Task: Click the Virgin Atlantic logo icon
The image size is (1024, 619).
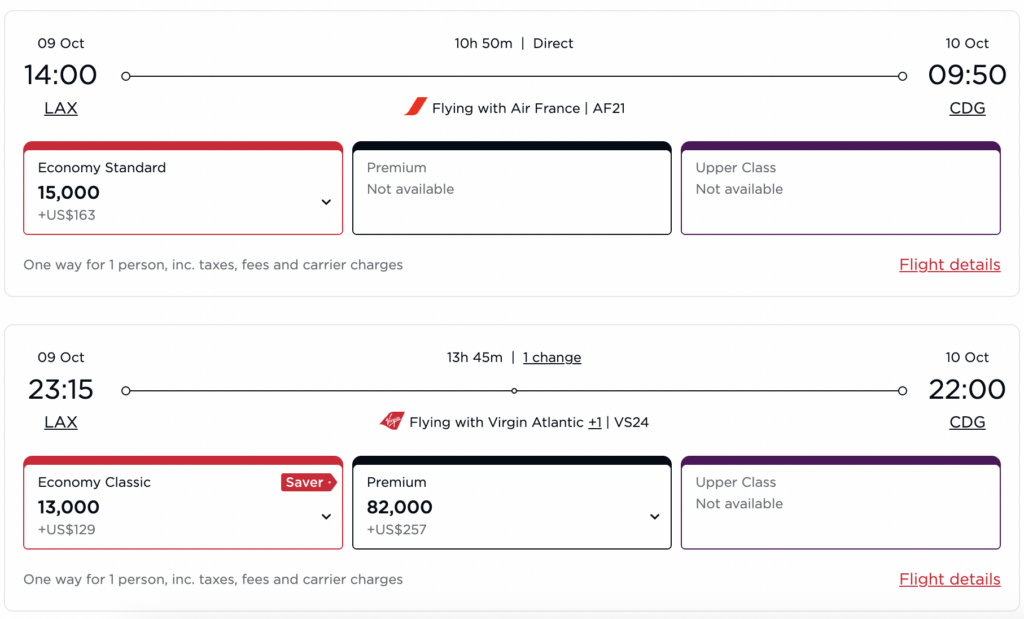Action: (391, 421)
